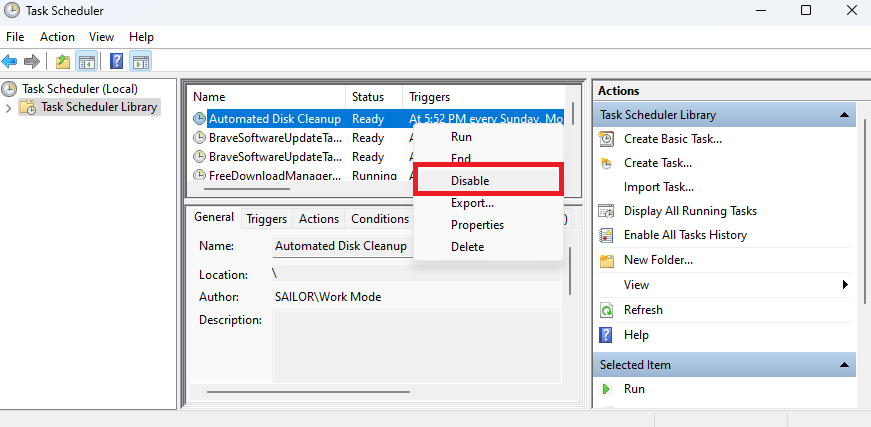Click the Automated Disk Cleanup task clock icon
The width and height of the screenshot is (871, 427).
tap(199, 119)
